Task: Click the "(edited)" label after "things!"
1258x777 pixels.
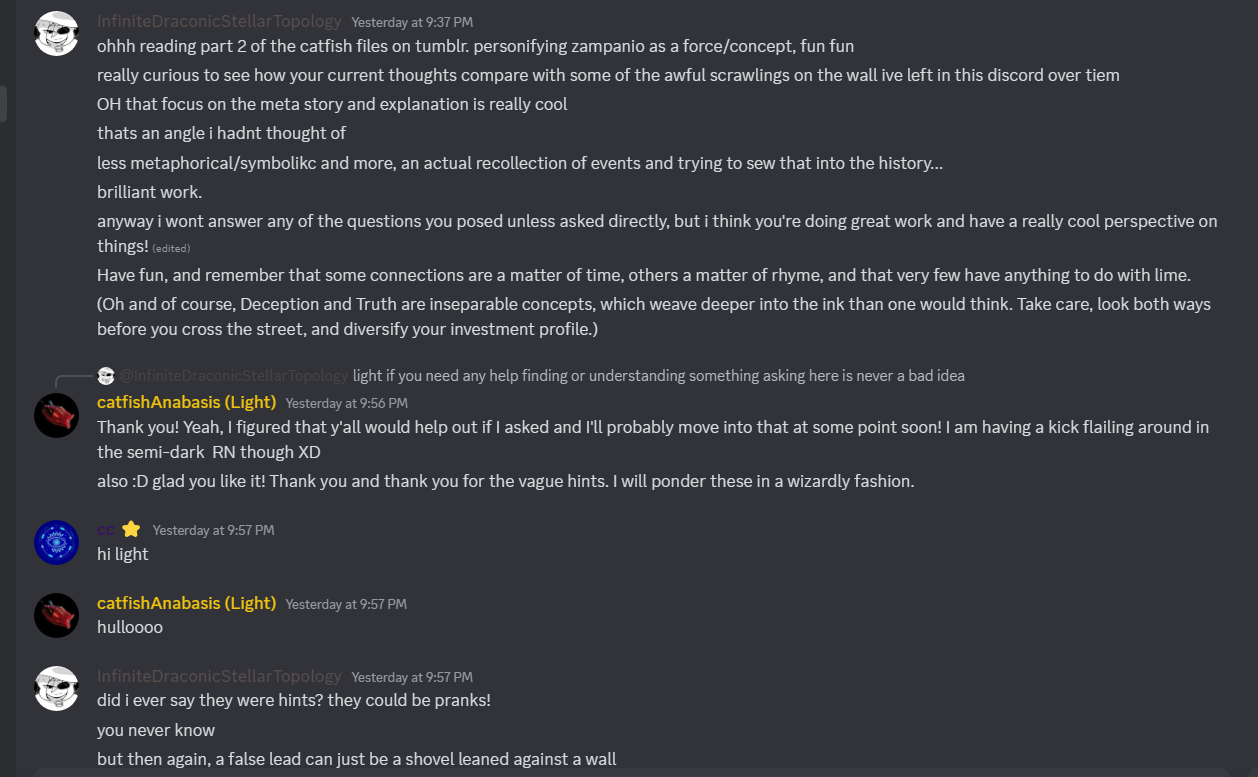Action: point(171,248)
